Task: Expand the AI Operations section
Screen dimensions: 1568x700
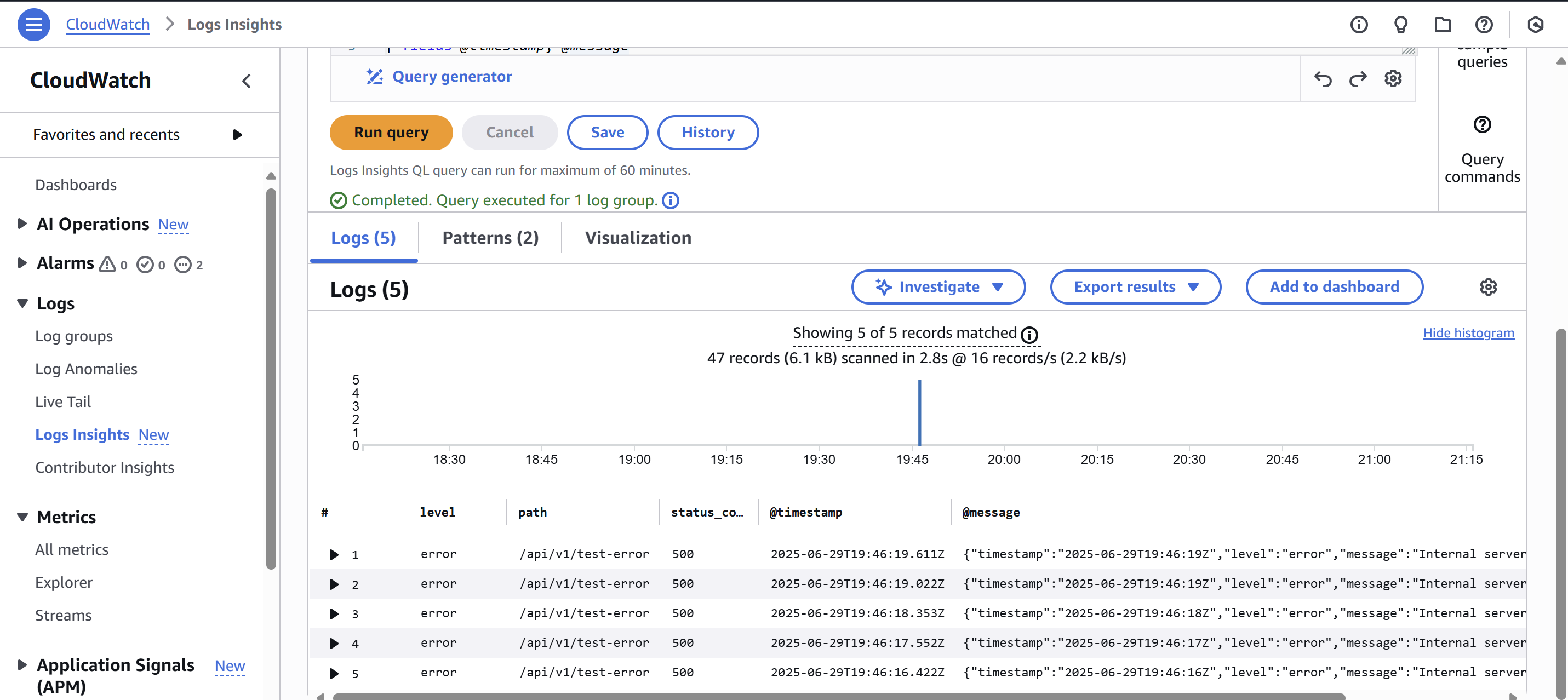Action: [x=22, y=223]
